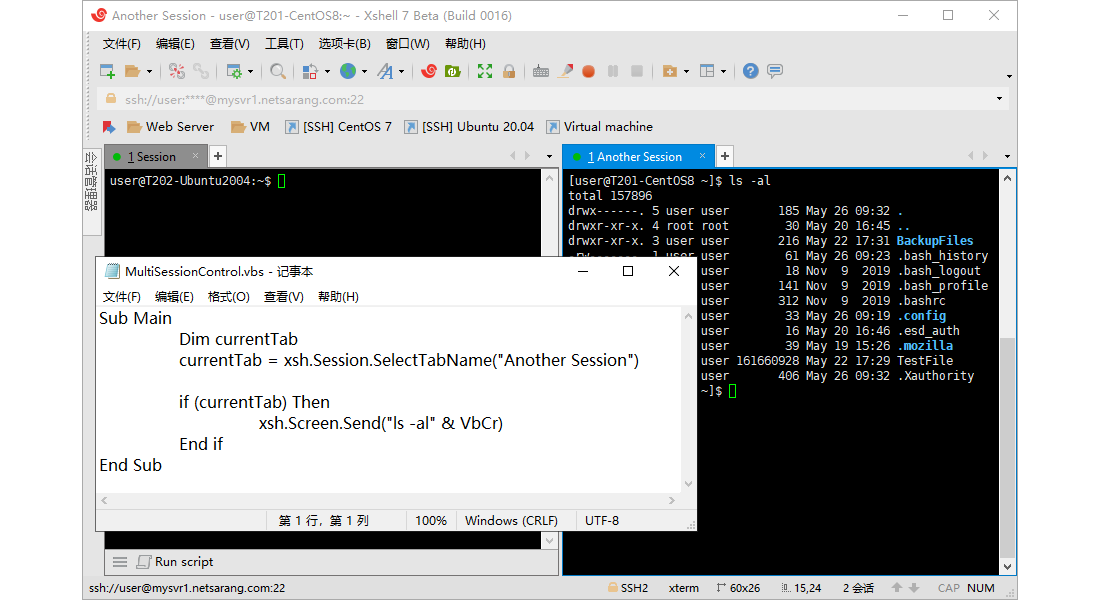Add a new tab in right pane
This screenshot has height=600, width=1100.
point(725,156)
